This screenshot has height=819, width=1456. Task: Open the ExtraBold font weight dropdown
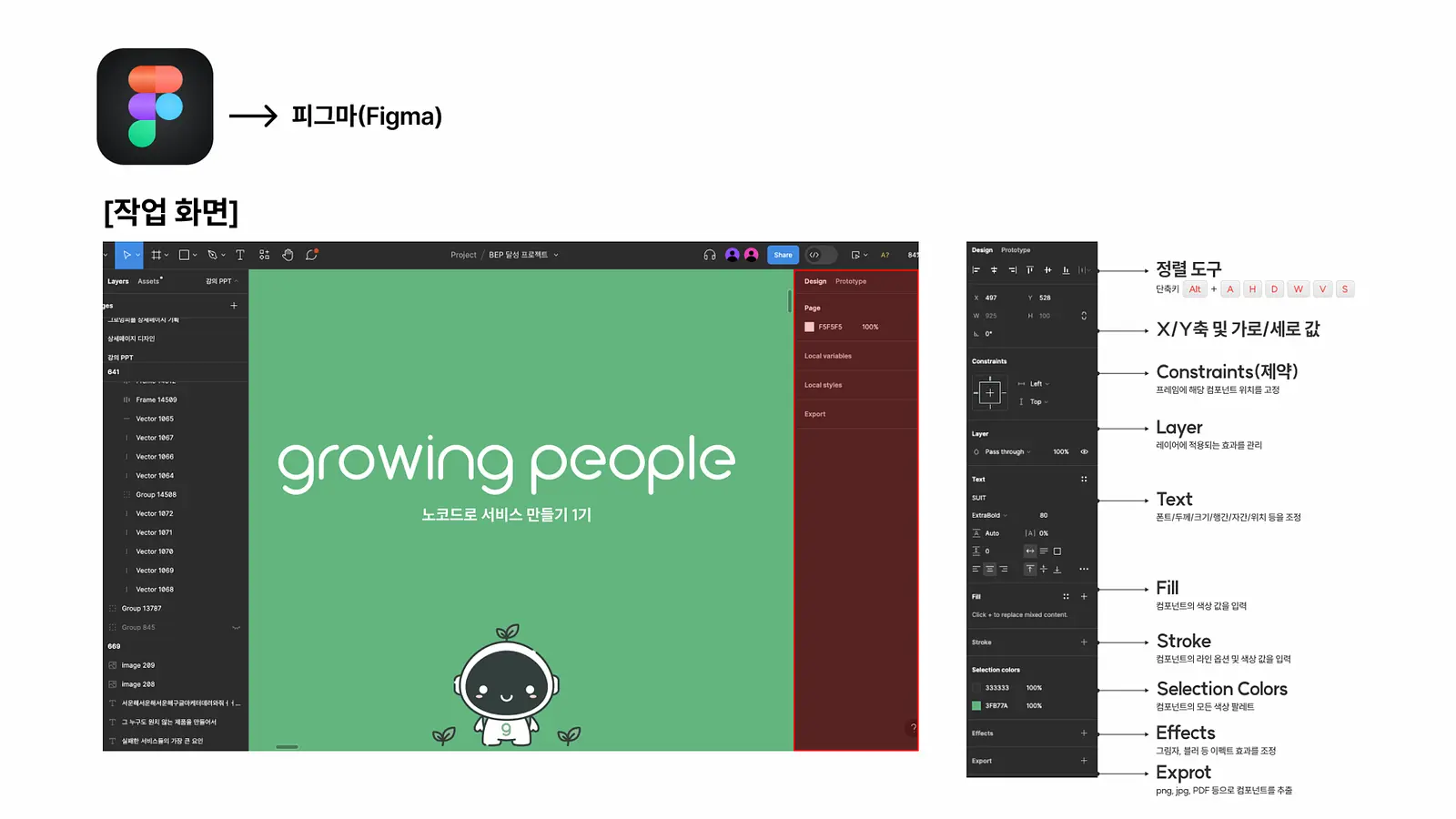click(989, 515)
